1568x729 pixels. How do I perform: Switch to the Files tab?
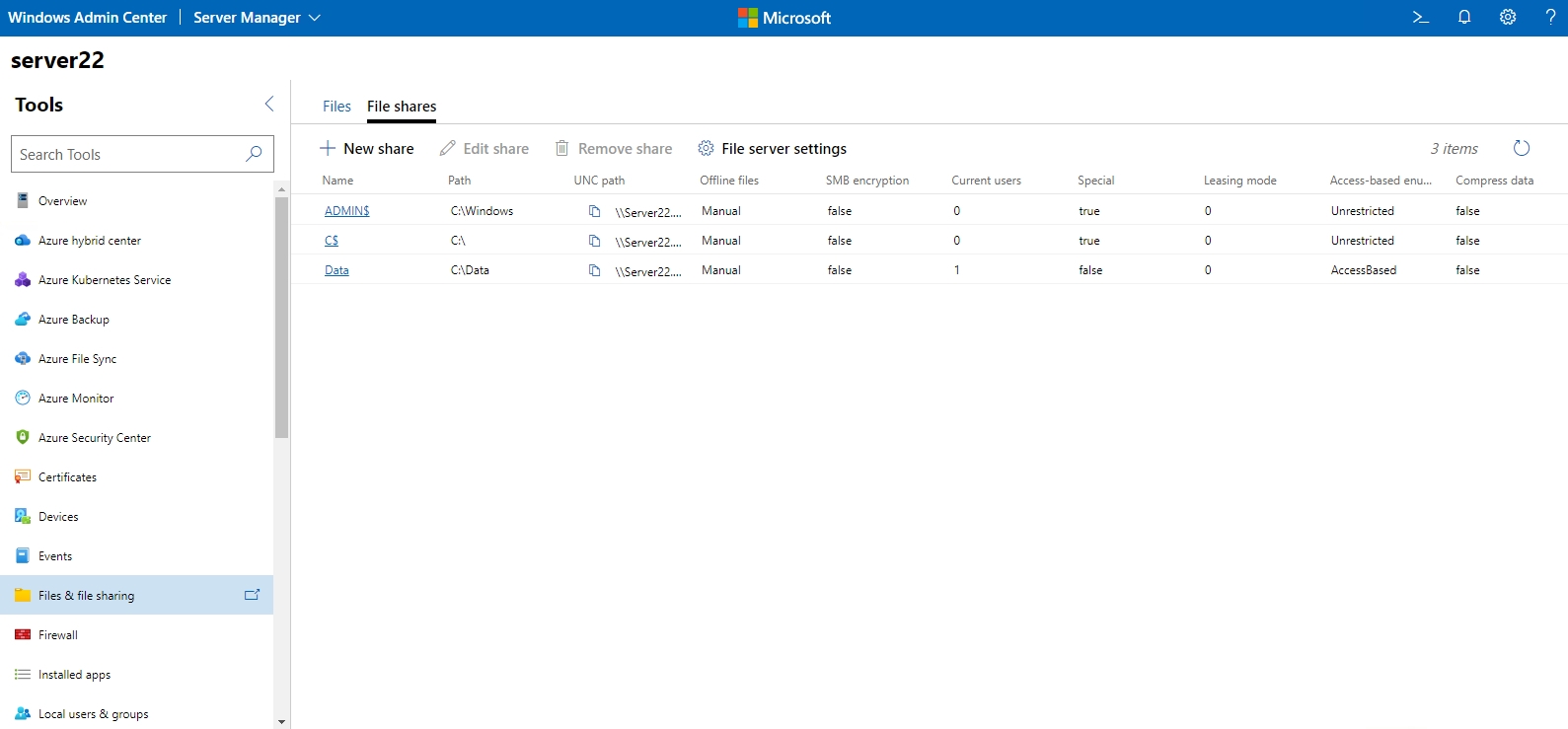coord(336,107)
